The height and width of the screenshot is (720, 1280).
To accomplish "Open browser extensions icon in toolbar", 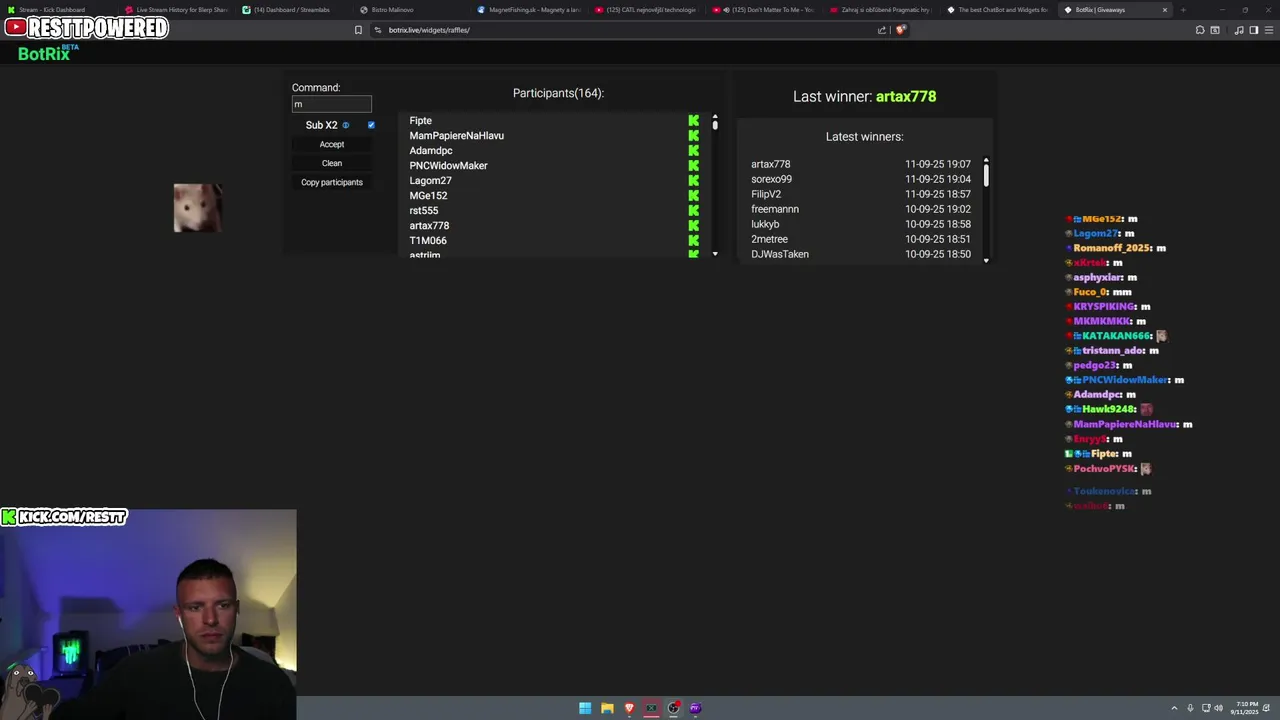I will coord(1200,30).
